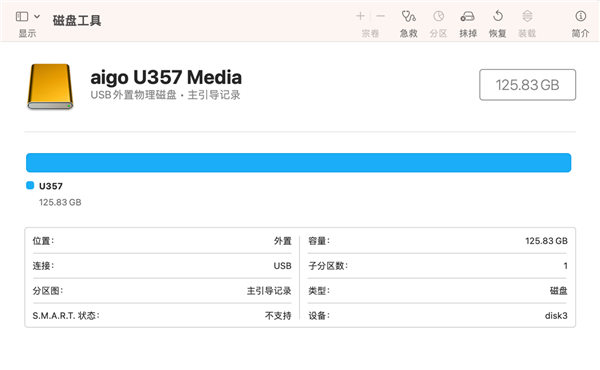Select the '宗卷' label under plus/minus
Image resolution: width=600 pixels, height=370 pixels.
coord(370,33)
